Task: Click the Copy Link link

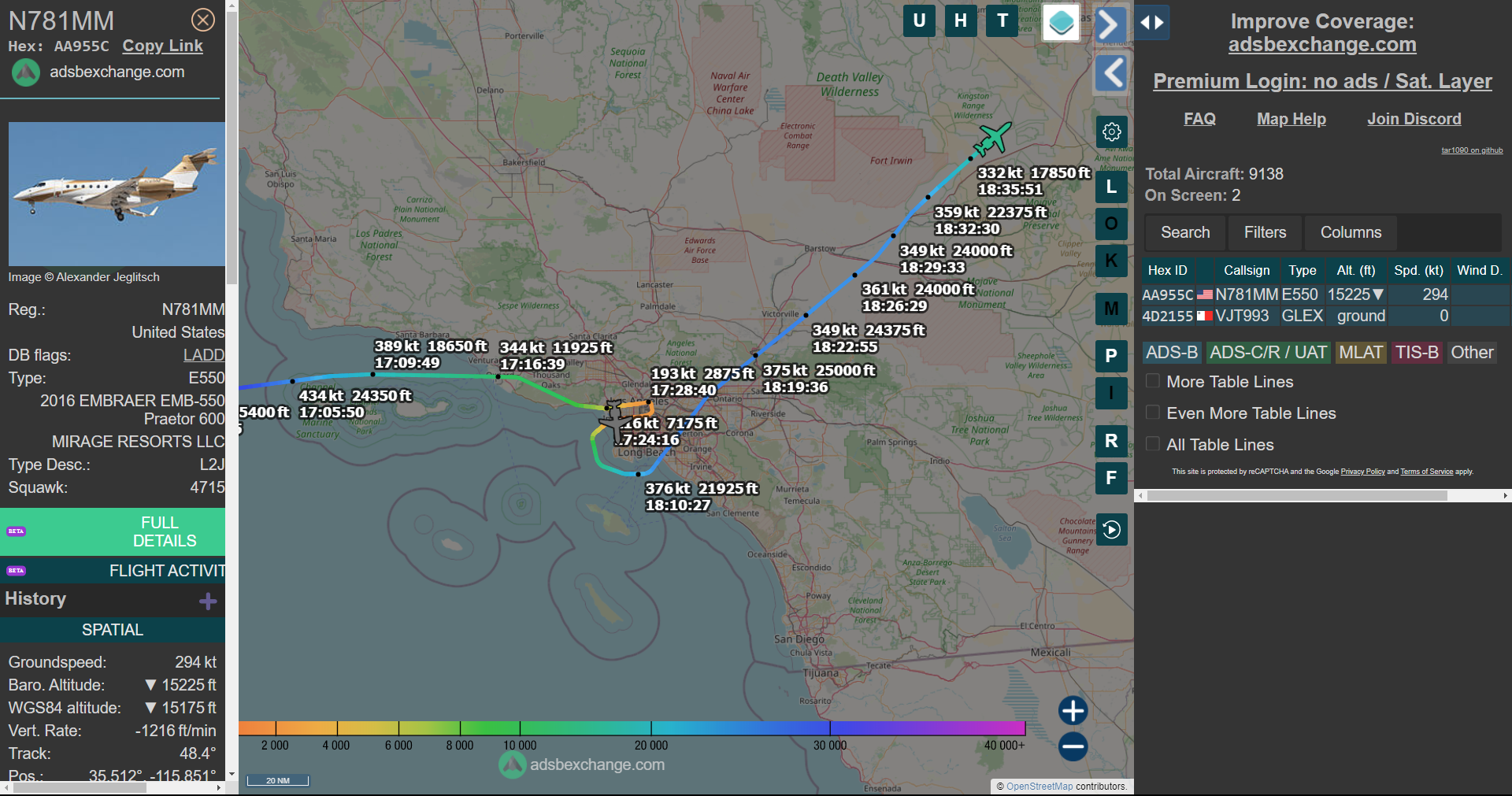Action: 162,46
